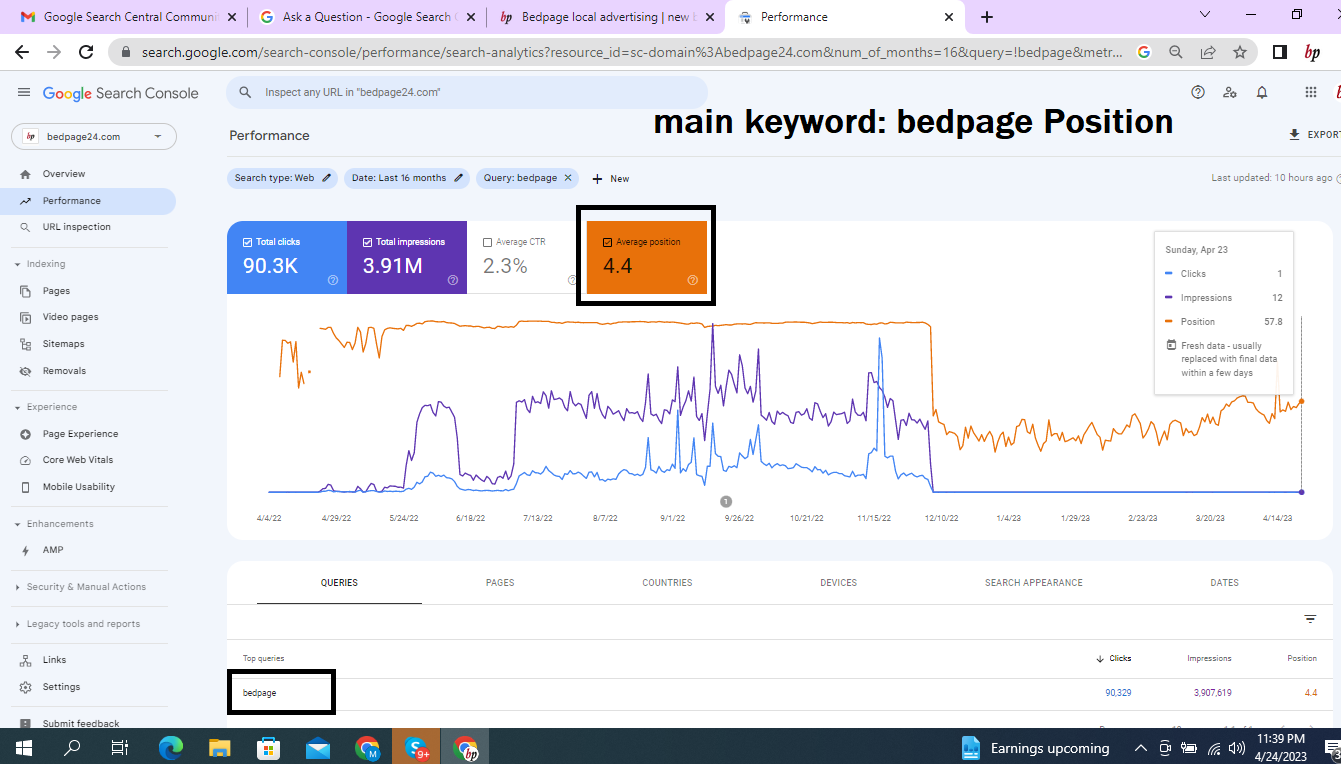Share this page from the address bar
Image resolution: width=1341 pixels, height=764 pixels.
point(1208,52)
